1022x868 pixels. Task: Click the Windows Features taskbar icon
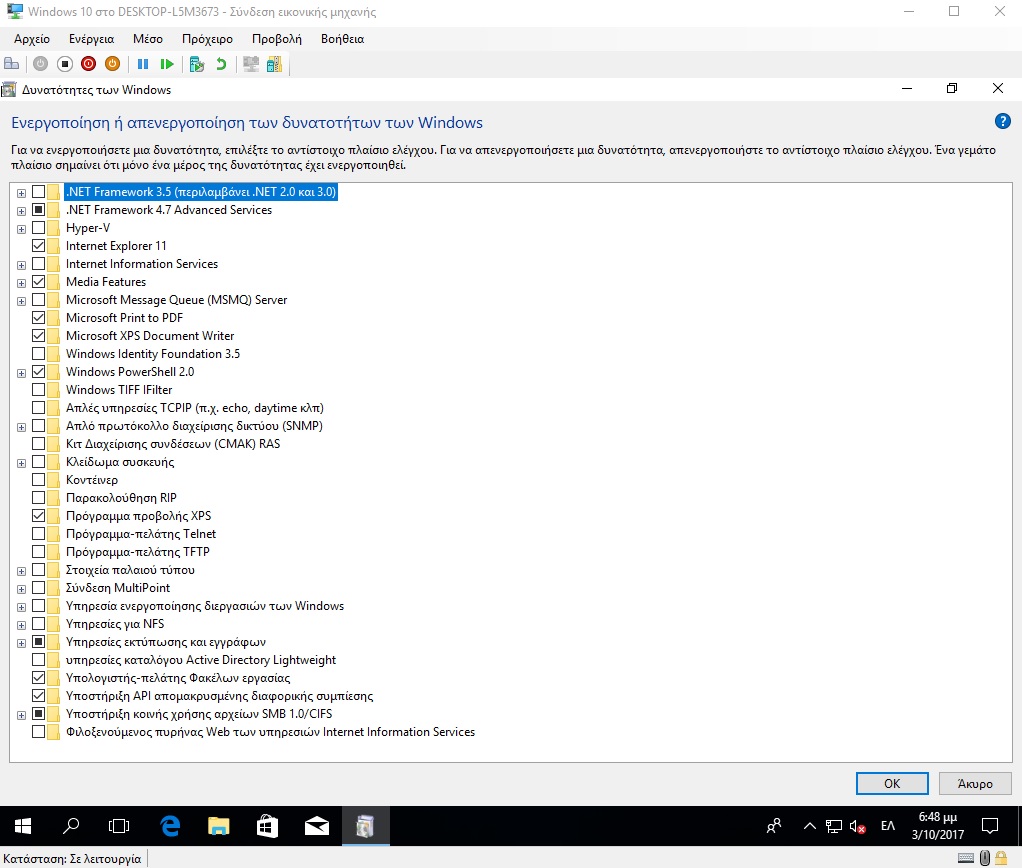[x=365, y=826]
